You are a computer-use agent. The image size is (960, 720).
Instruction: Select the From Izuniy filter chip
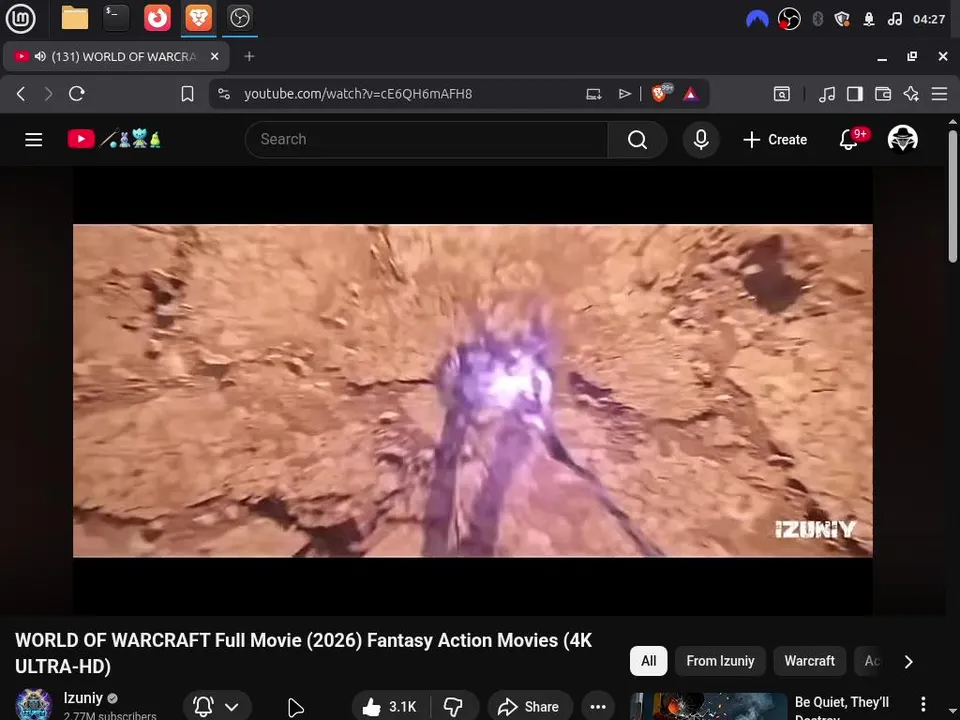click(x=720, y=661)
